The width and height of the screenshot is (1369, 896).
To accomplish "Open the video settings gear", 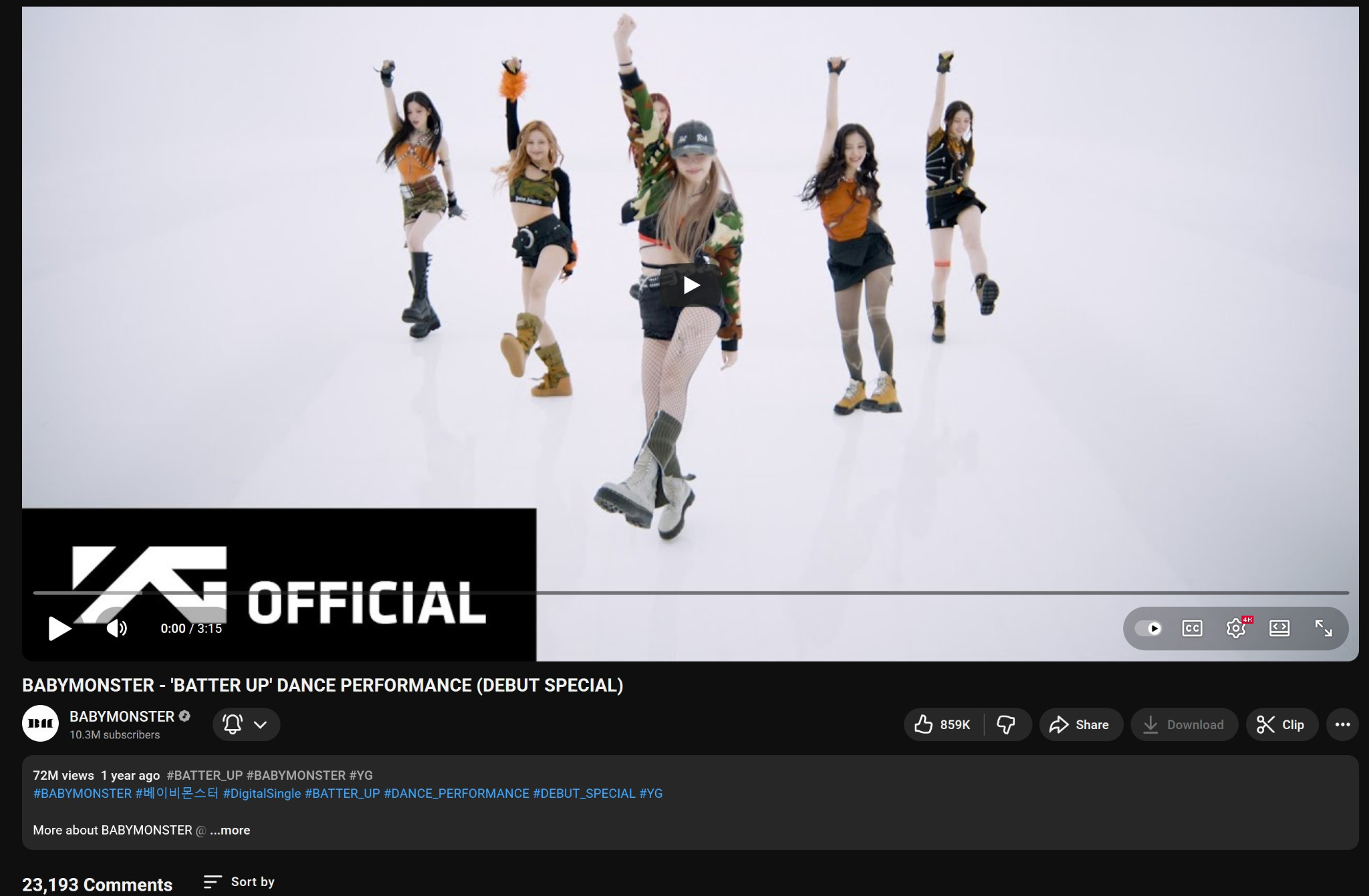I will click(x=1235, y=628).
